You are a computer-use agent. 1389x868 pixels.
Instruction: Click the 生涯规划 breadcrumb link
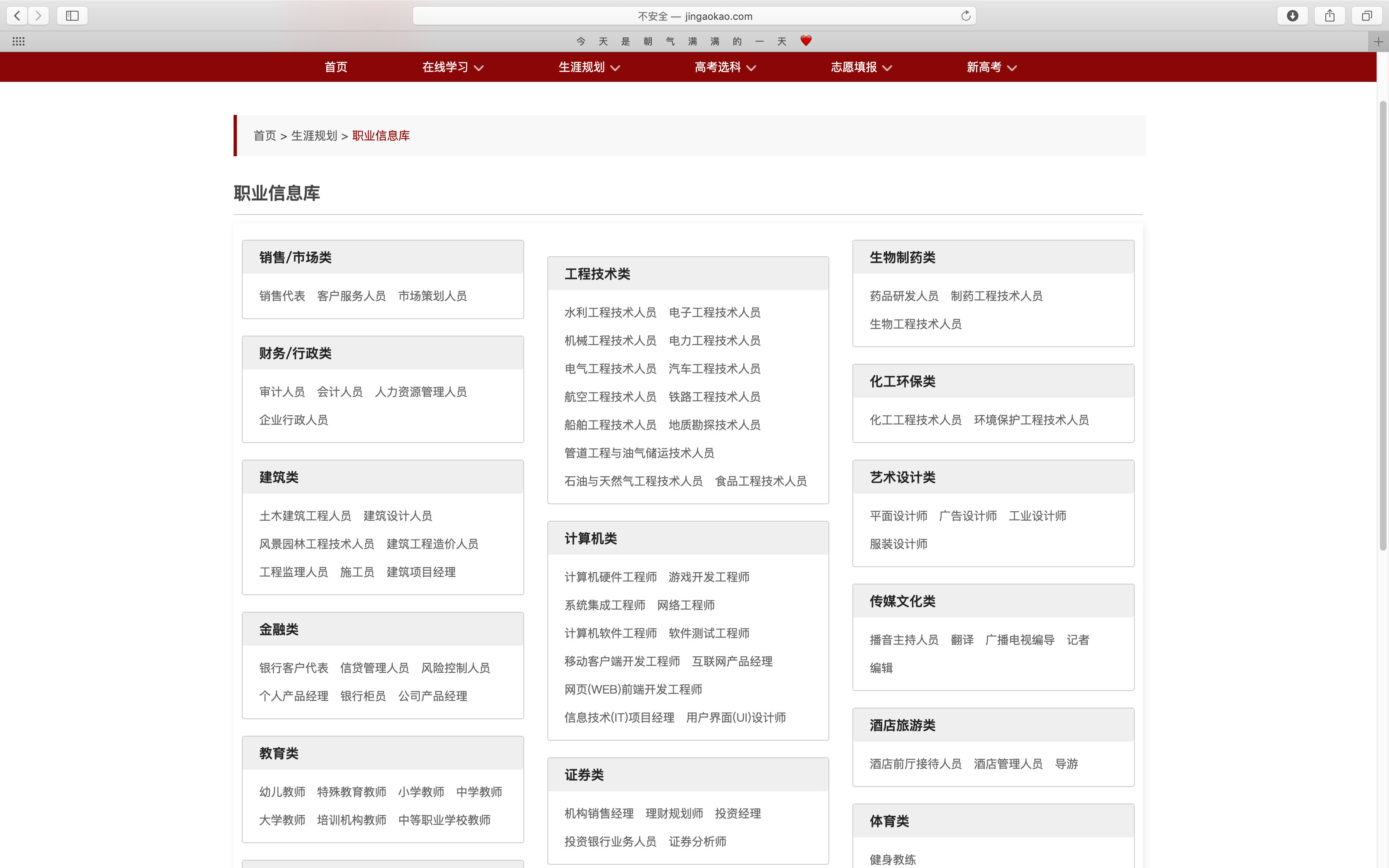(x=314, y=136)
